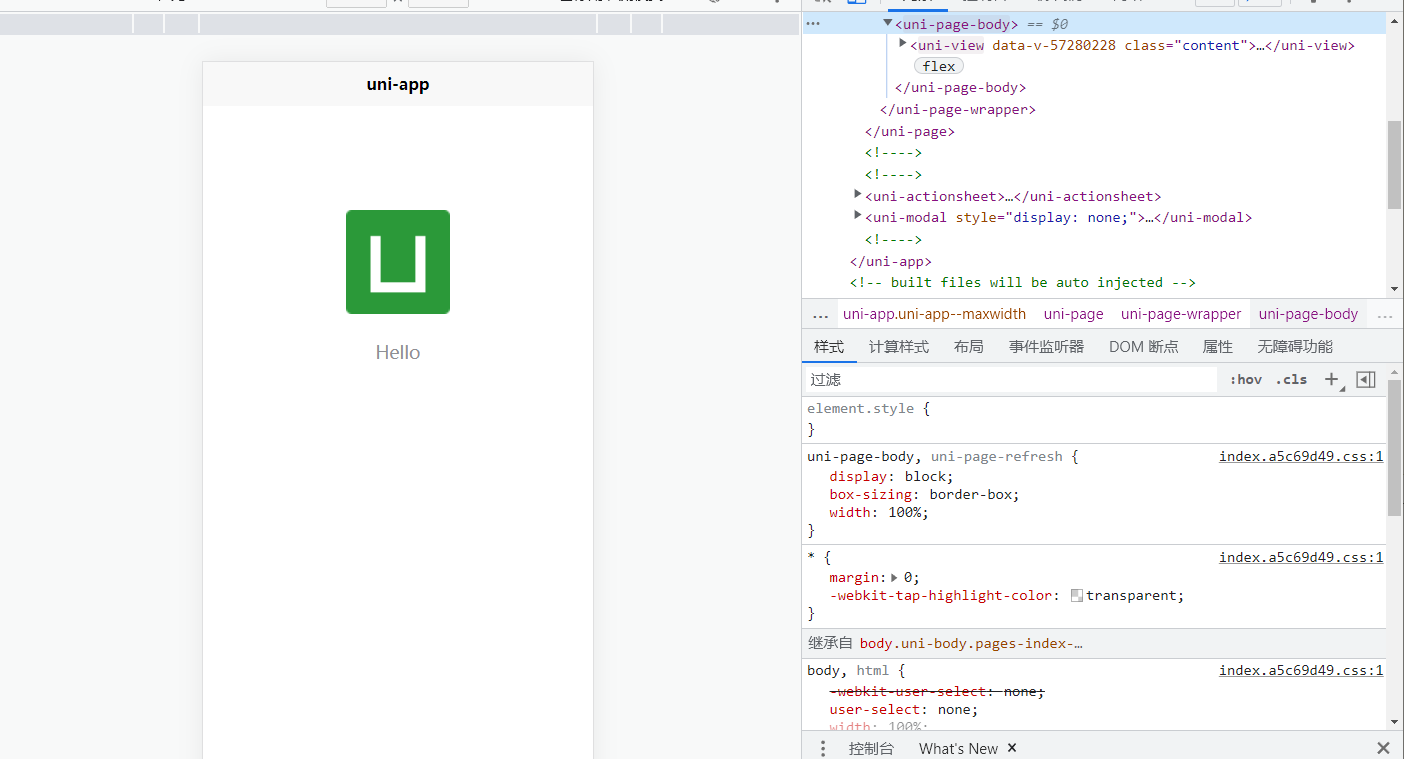Switch to the 控制台 drawer tab
The width and height of the screenshot is (1404, 759).
tap(871, 748)
